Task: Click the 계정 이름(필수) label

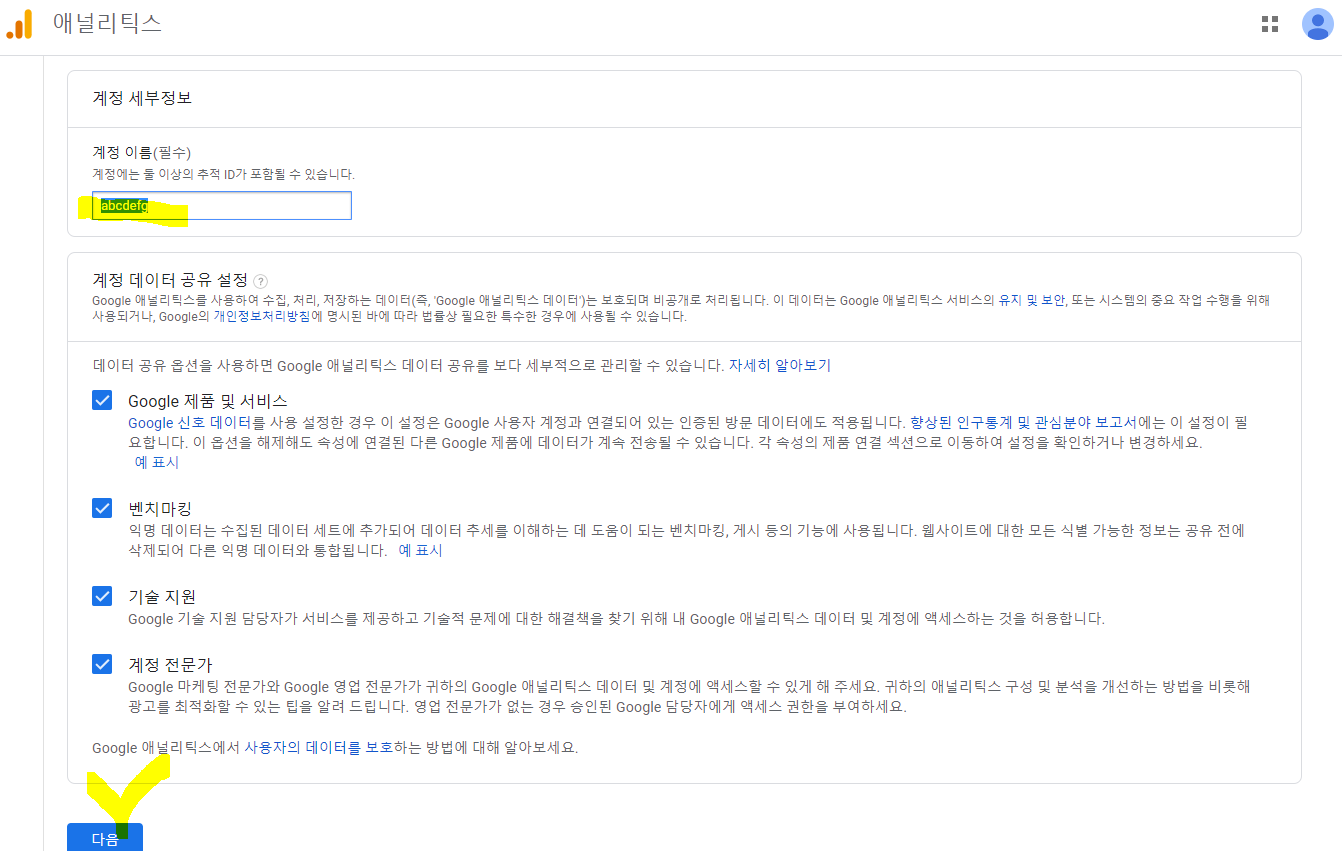Action: tap(142, 153)
